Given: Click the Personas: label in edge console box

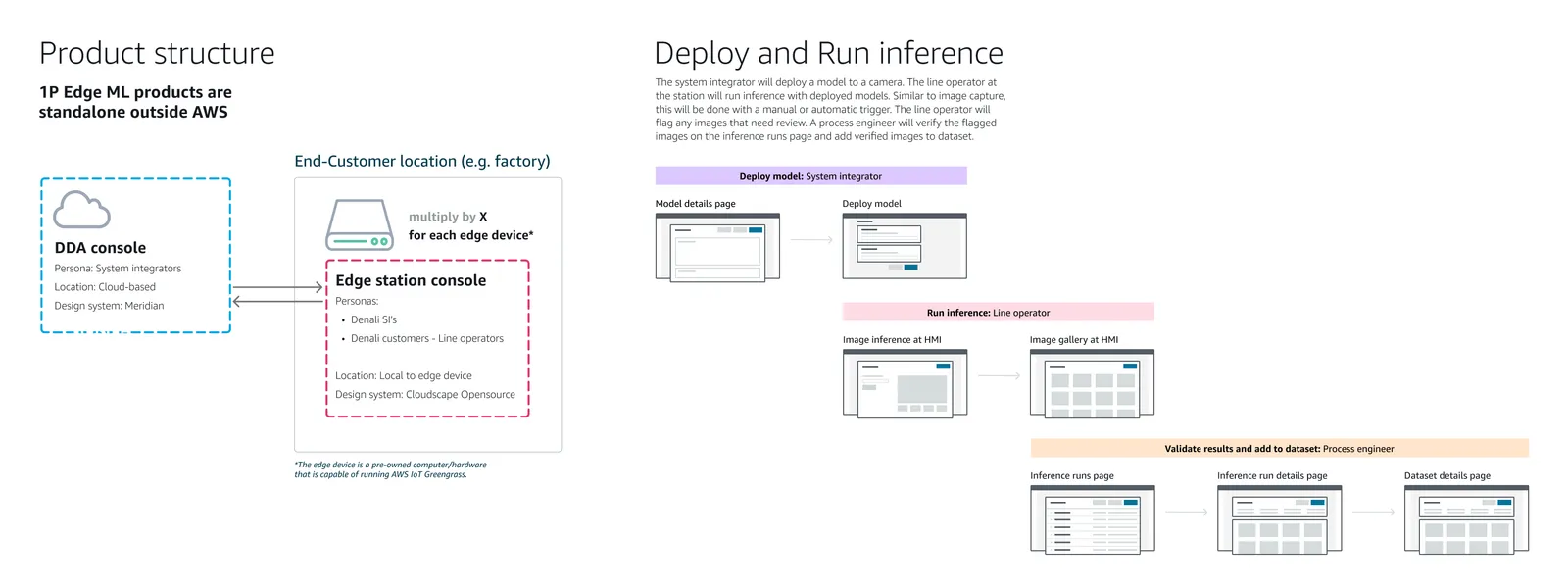Looking at the screenshot, I should pos(357,301).
